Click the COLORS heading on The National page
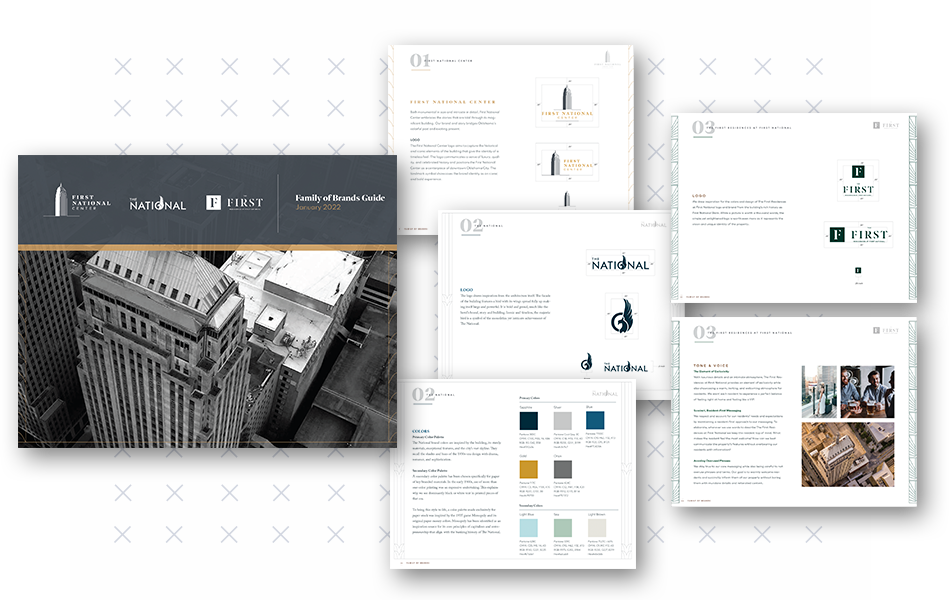949x600 pixels. pyautogui.click(x=421, y=431)
